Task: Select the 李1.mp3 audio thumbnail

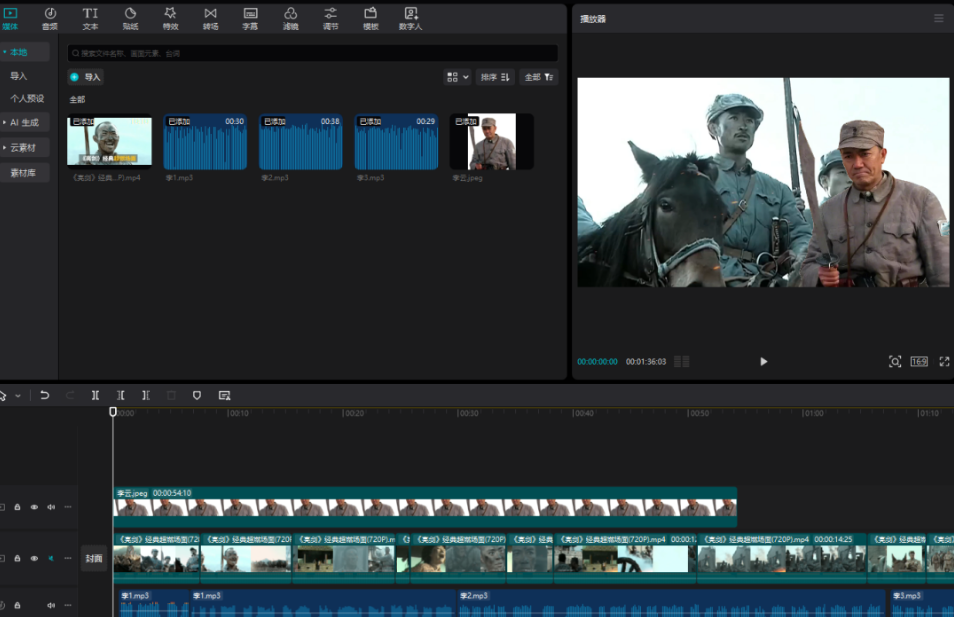Action: pyautogui.click(x=205, y=141)
